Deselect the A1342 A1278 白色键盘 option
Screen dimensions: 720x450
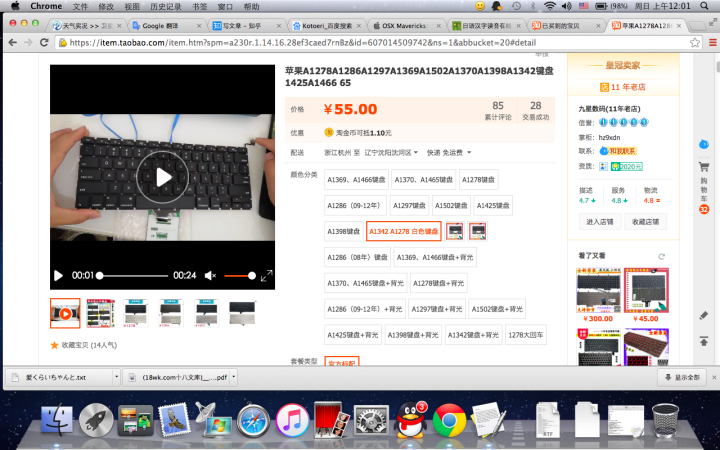(x=404, y=231)
